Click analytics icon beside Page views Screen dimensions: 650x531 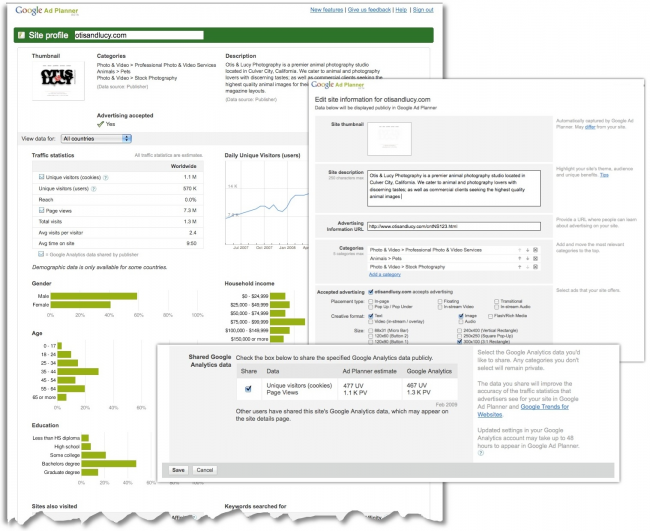click(41, 211)
